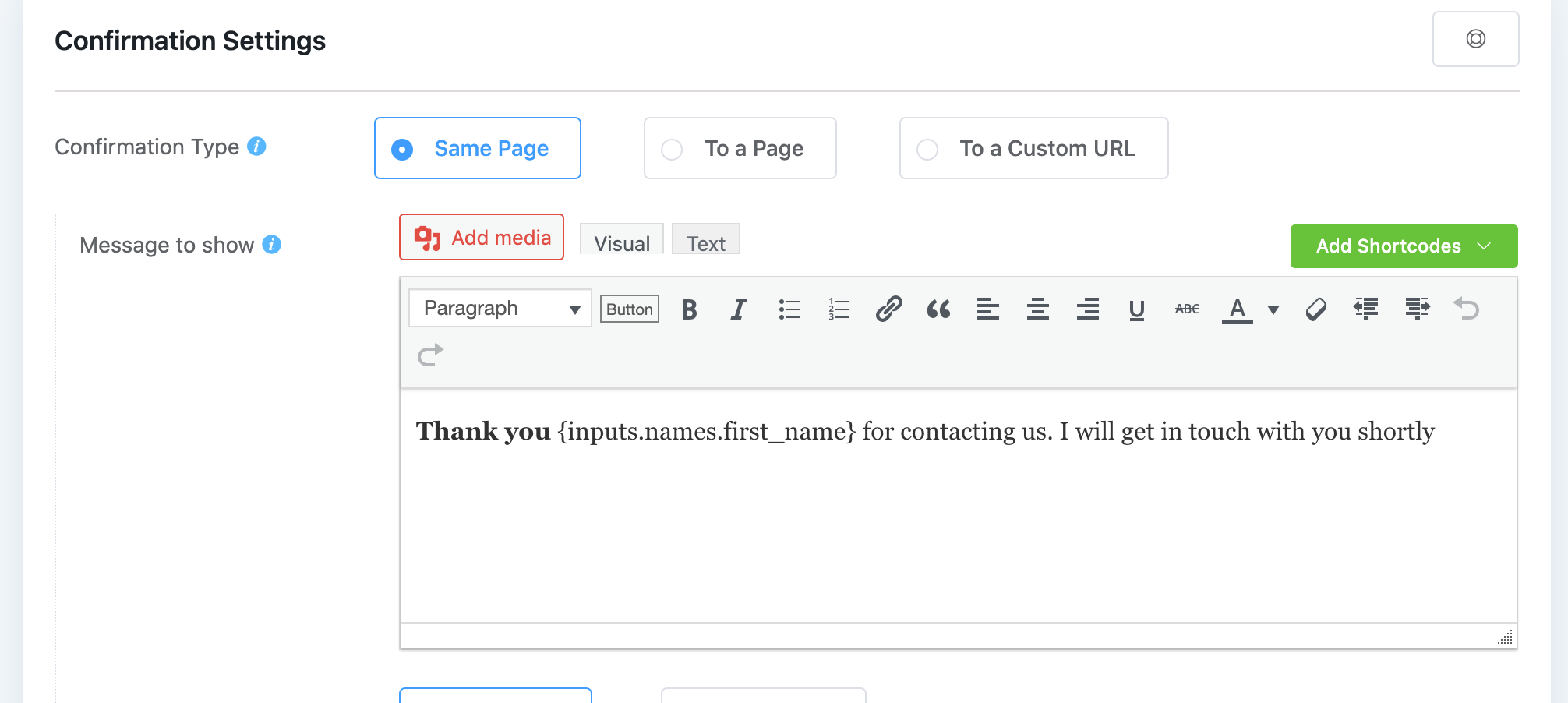The height and width of the screenshot is (703, 1568).
Task: Click the Add media button
Action: click(482, 238)
